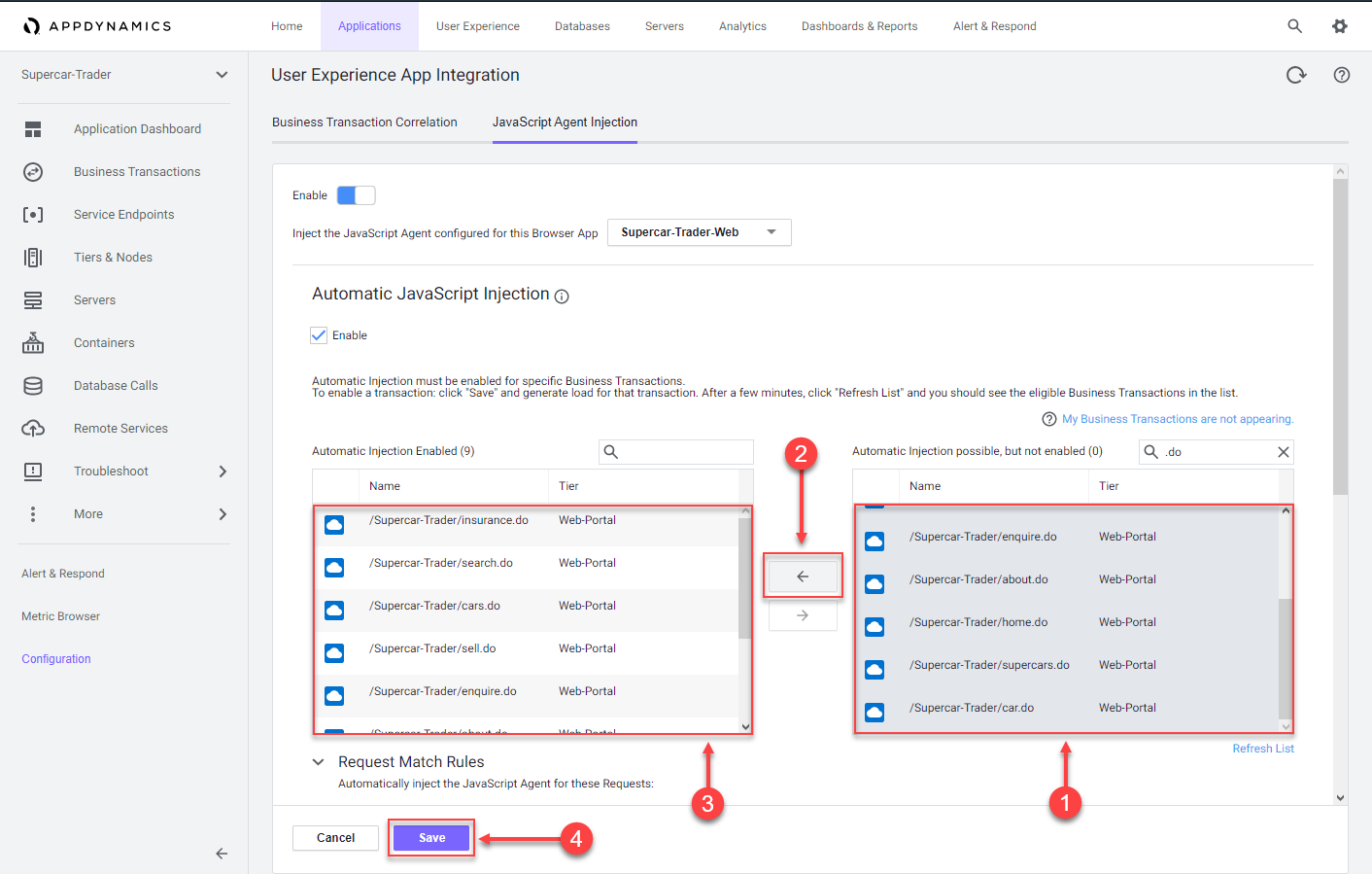Click the Containers sidebar icon
This screenshot has width=1372, height=874.
(x=33, y=343)
